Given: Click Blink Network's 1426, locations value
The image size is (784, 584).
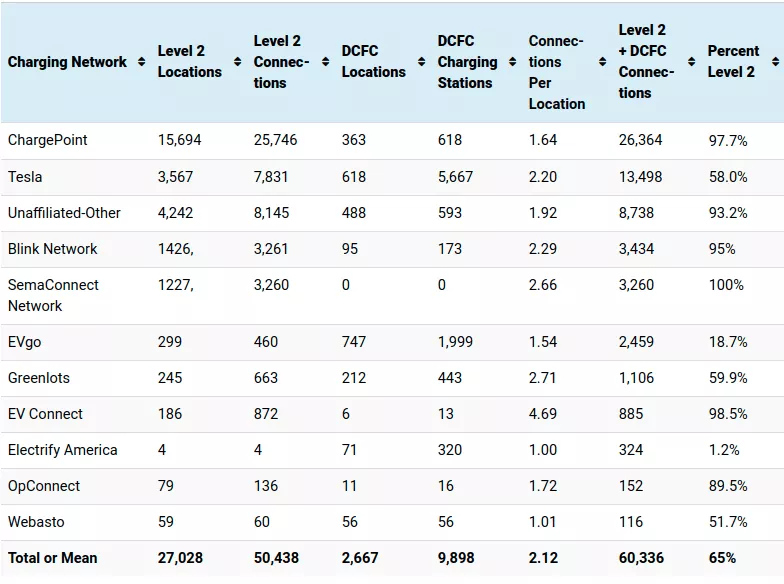Looking at the screenshot, I should click(x=176, y=248).
